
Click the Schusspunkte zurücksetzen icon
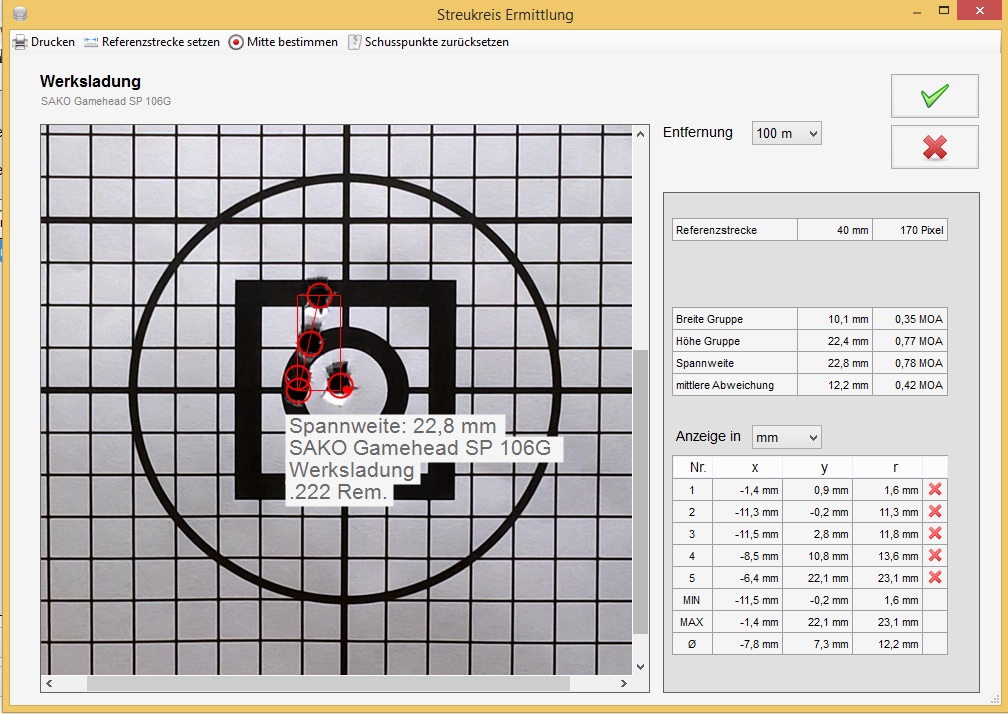[354, 42]
